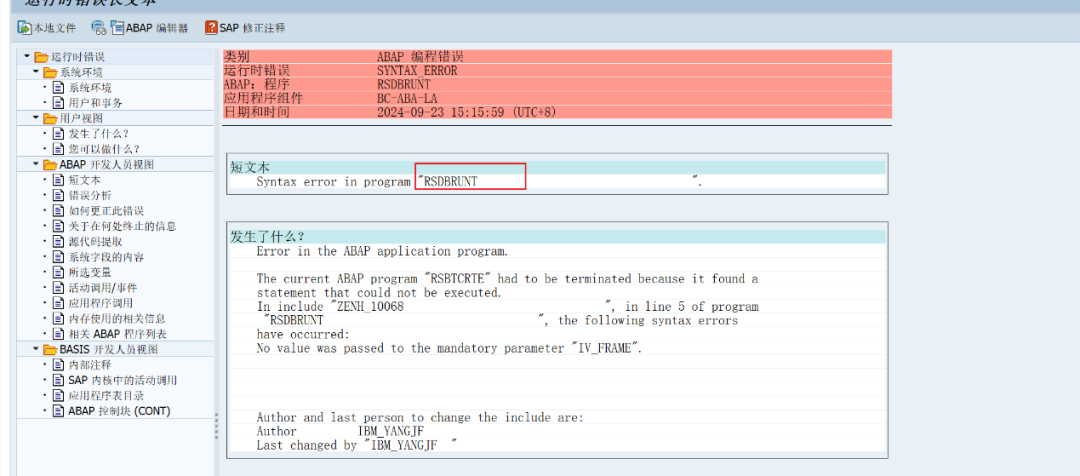
Task: Click the 日期和时间 label in red header
Action: [256, 112]
